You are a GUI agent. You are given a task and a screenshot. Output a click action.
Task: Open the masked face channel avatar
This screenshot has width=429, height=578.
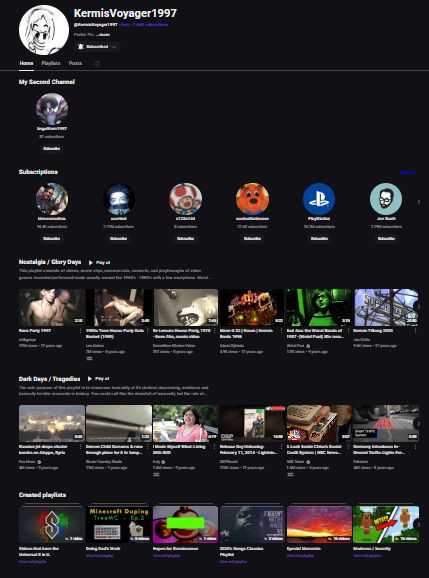pos(119,199)
